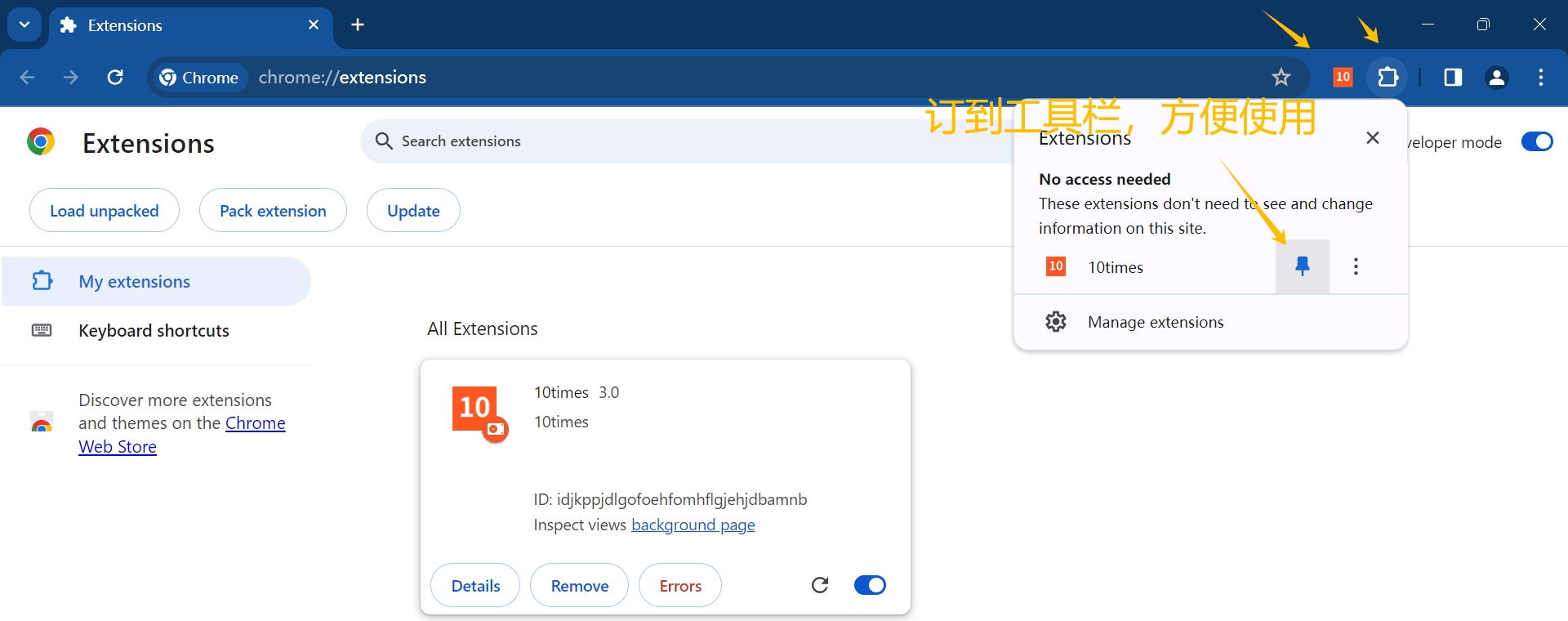Open the Chrome profile menu
This screenshot has height=621, width=1568.
coord(1497,78)
